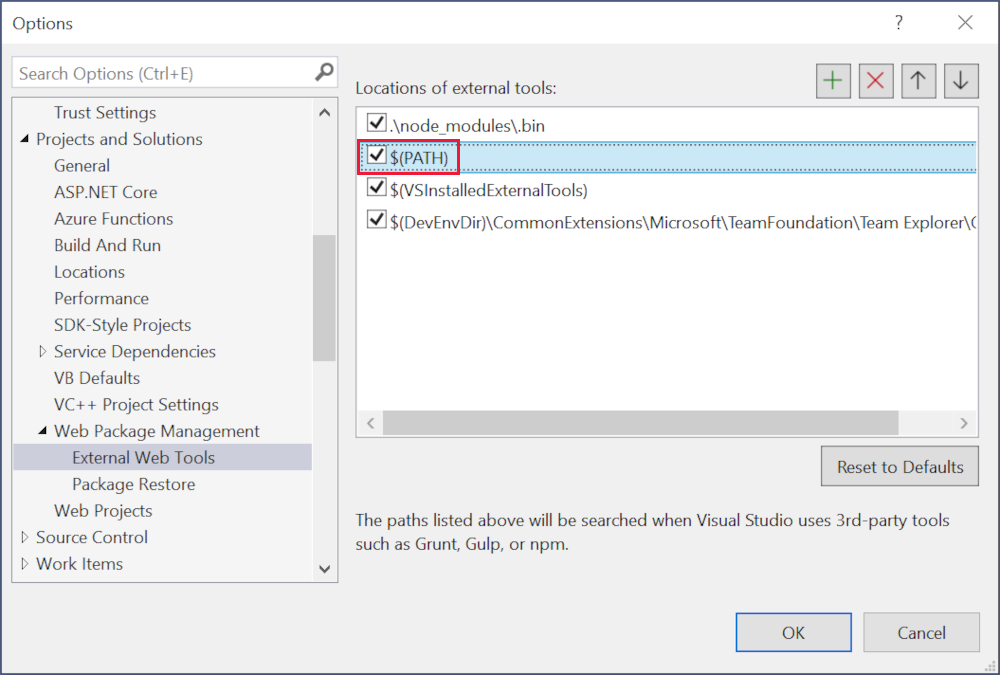Select the Work Items tree label
Screen dimensions: 1000x675
click(x=79, y=564)
